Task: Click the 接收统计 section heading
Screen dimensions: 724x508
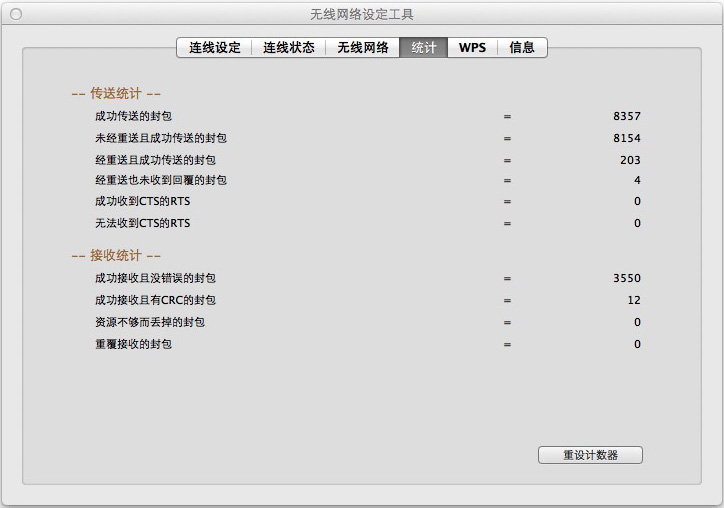Action: 116,255
